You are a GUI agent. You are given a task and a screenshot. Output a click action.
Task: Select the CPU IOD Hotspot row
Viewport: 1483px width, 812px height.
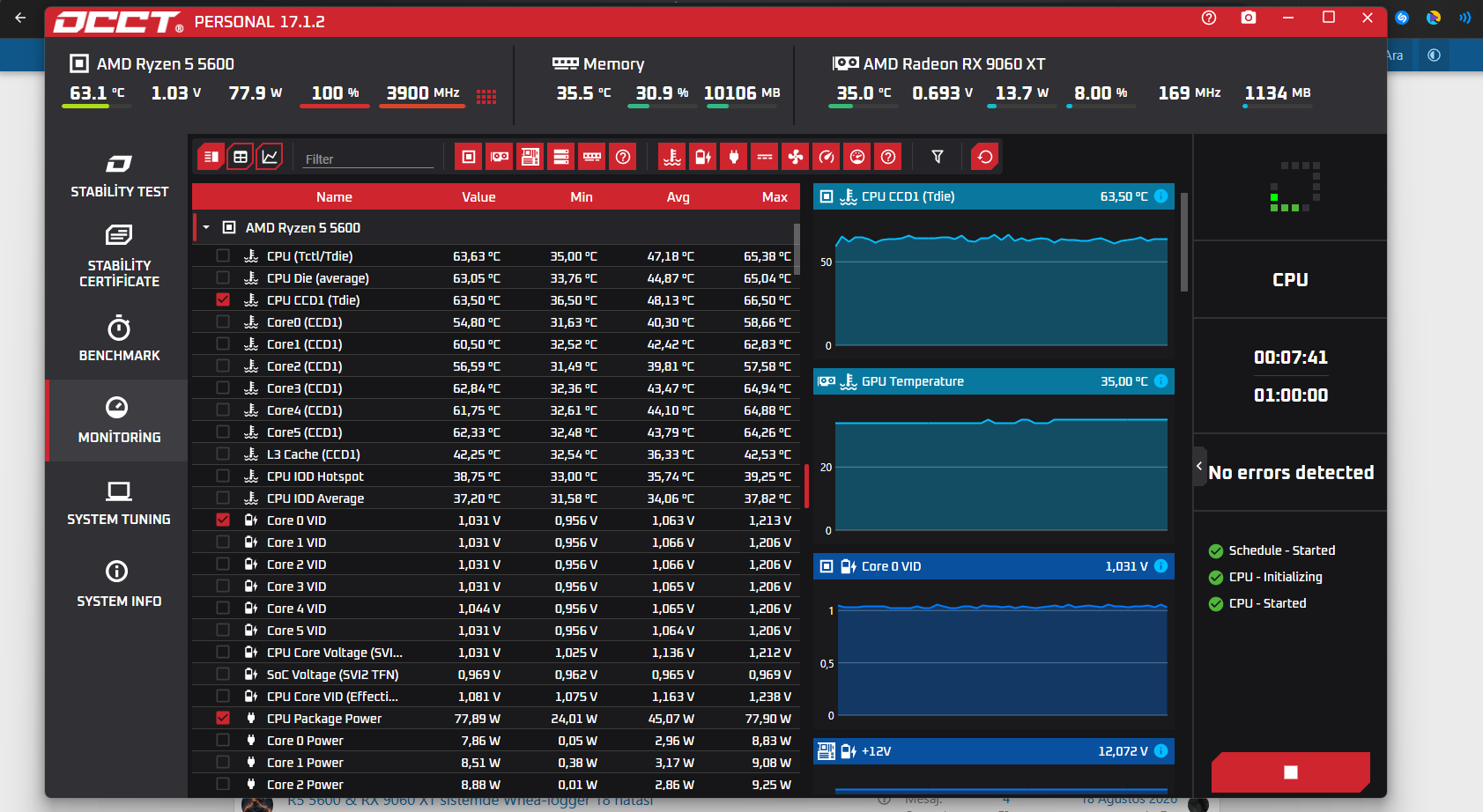496,476
